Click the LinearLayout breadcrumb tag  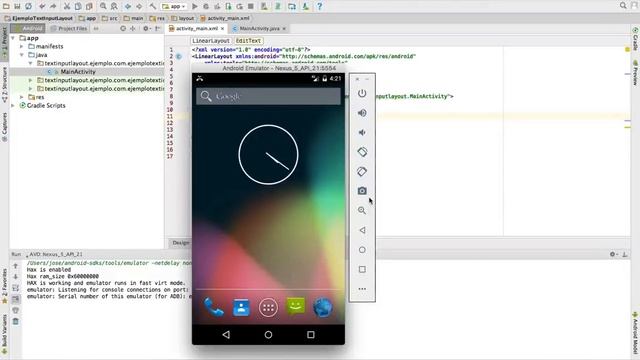pos(211,41)
